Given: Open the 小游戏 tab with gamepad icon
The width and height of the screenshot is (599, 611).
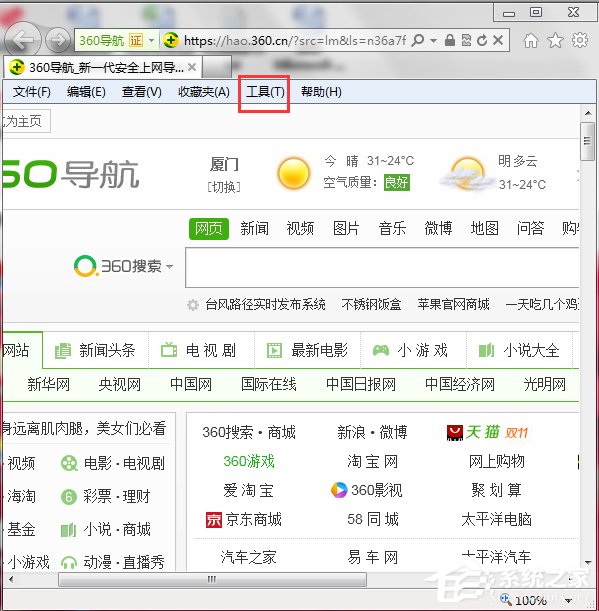Looking at the screenshot, I should (x=413, y=350).
